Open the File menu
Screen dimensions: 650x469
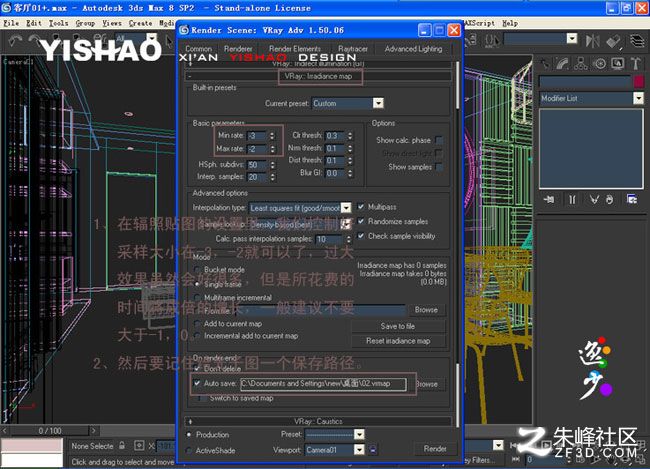[11, 23]
